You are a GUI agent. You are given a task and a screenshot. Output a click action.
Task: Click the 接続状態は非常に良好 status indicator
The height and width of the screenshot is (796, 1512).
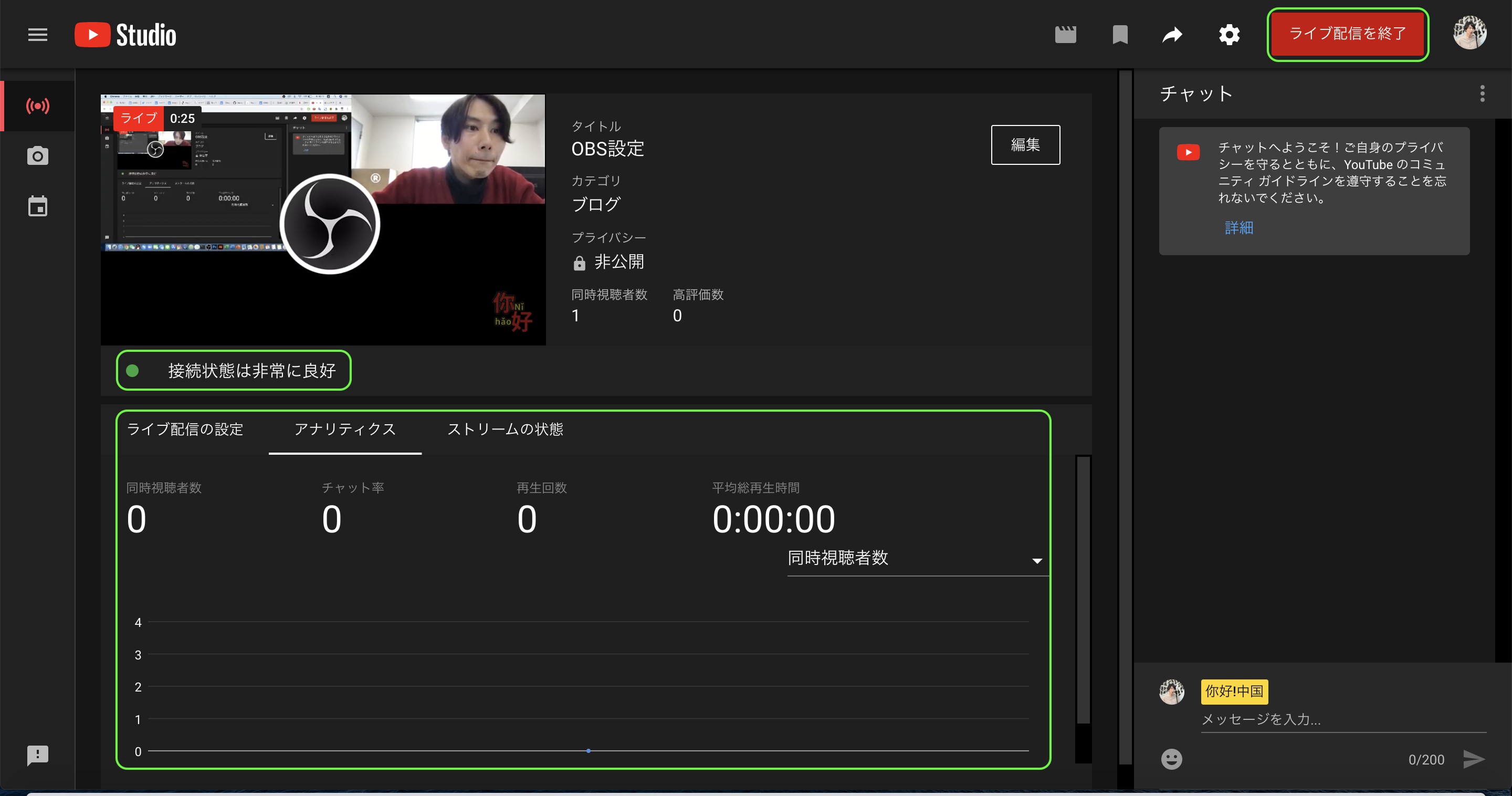tap(233, 370)
